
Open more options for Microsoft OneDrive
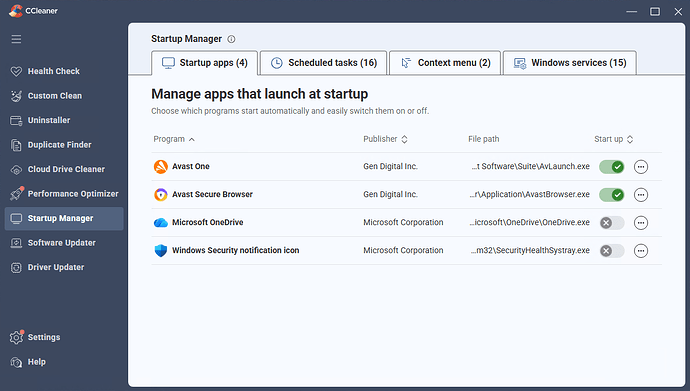[x=641, y=223]
